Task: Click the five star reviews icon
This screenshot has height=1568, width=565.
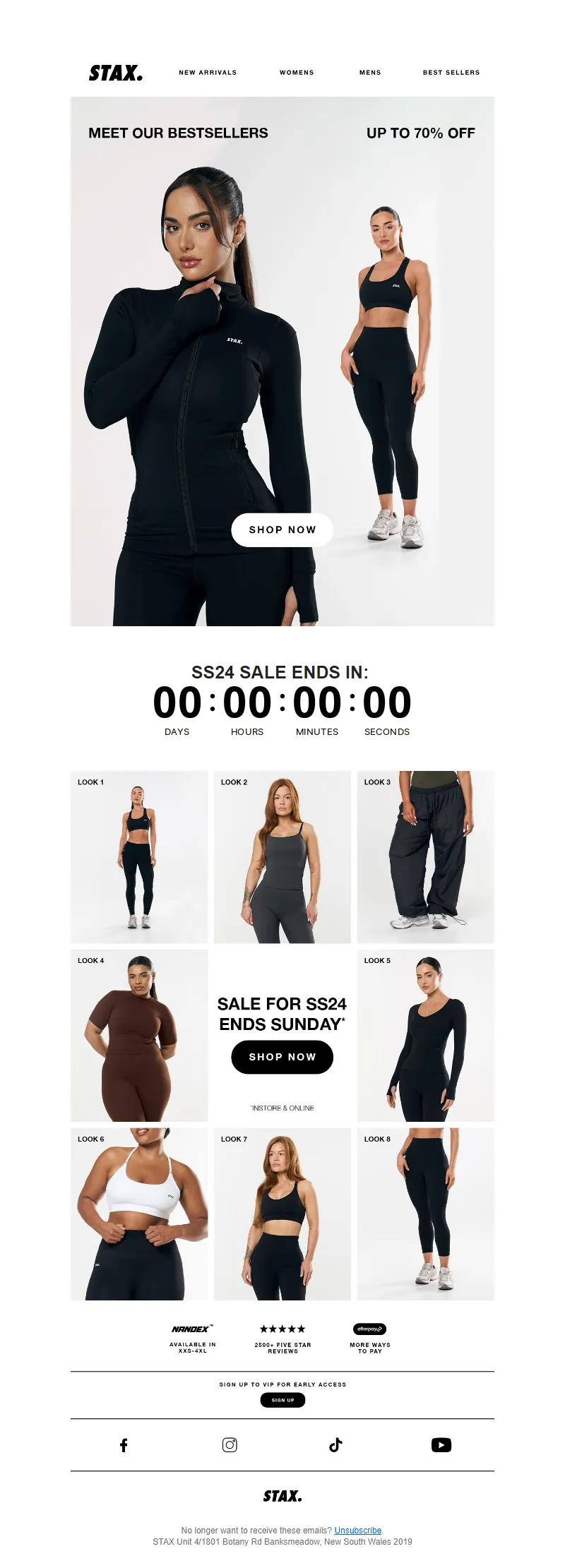Action: tap(282, 1329)
